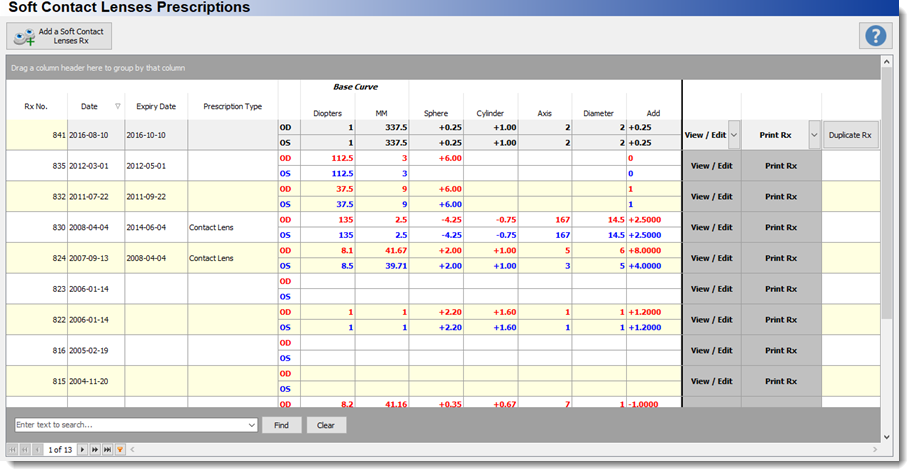Click View / Edit for Rx 823
Image resolution: width=914 pixels, height=476 pixels.
pos(712,289)
